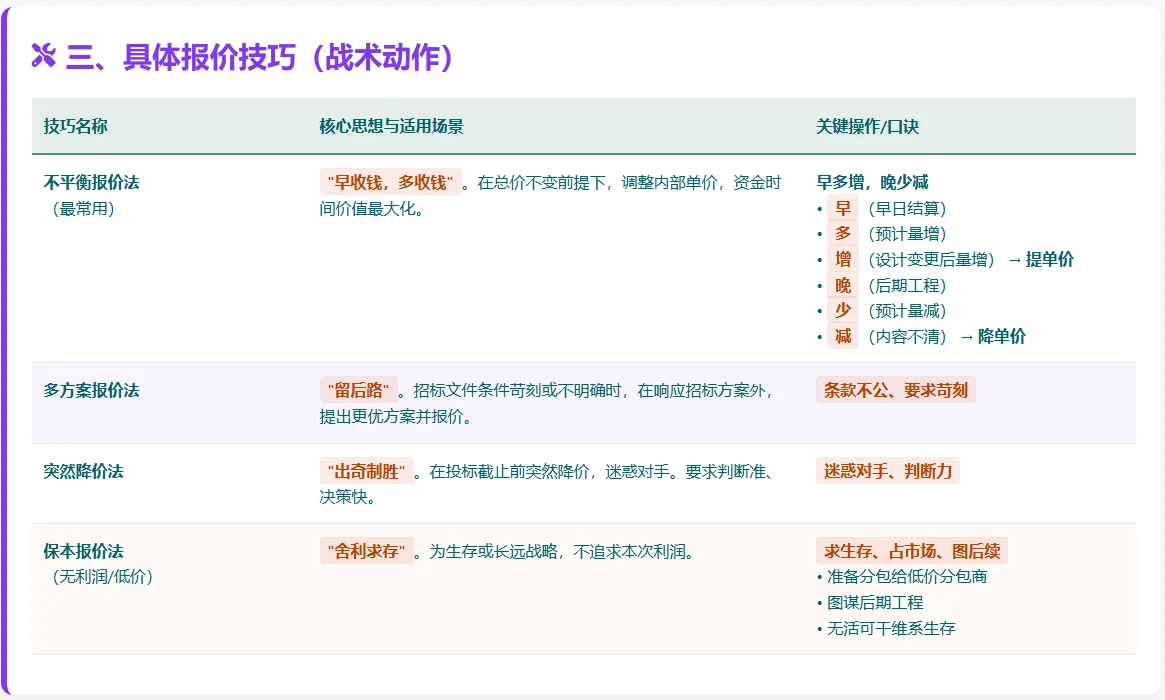
Task: Click the "迷惑对手、判断力" label
Action: click(887, 470)
